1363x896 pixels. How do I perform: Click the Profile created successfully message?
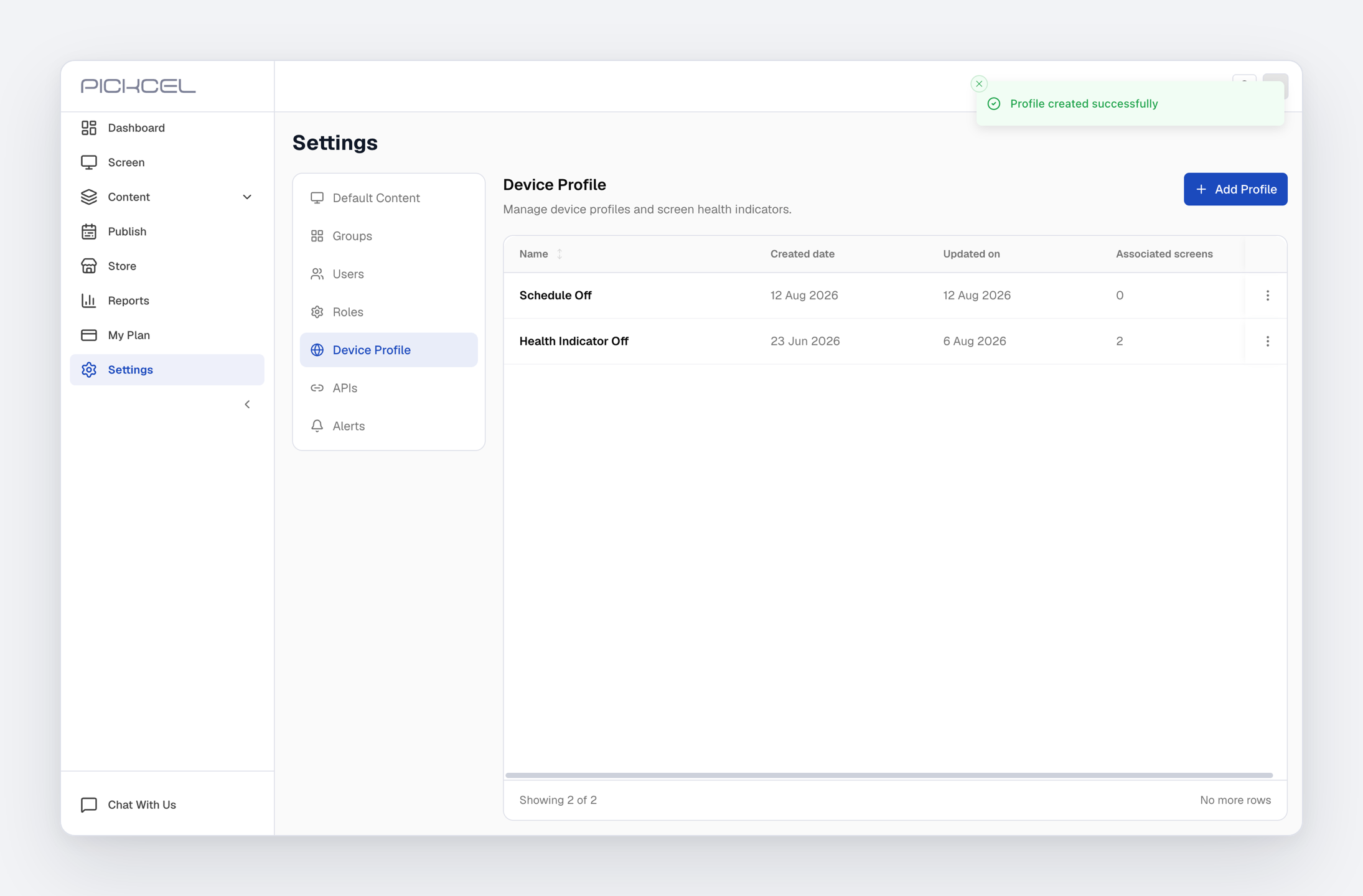pyautogui.click(x=1084, y=104)
